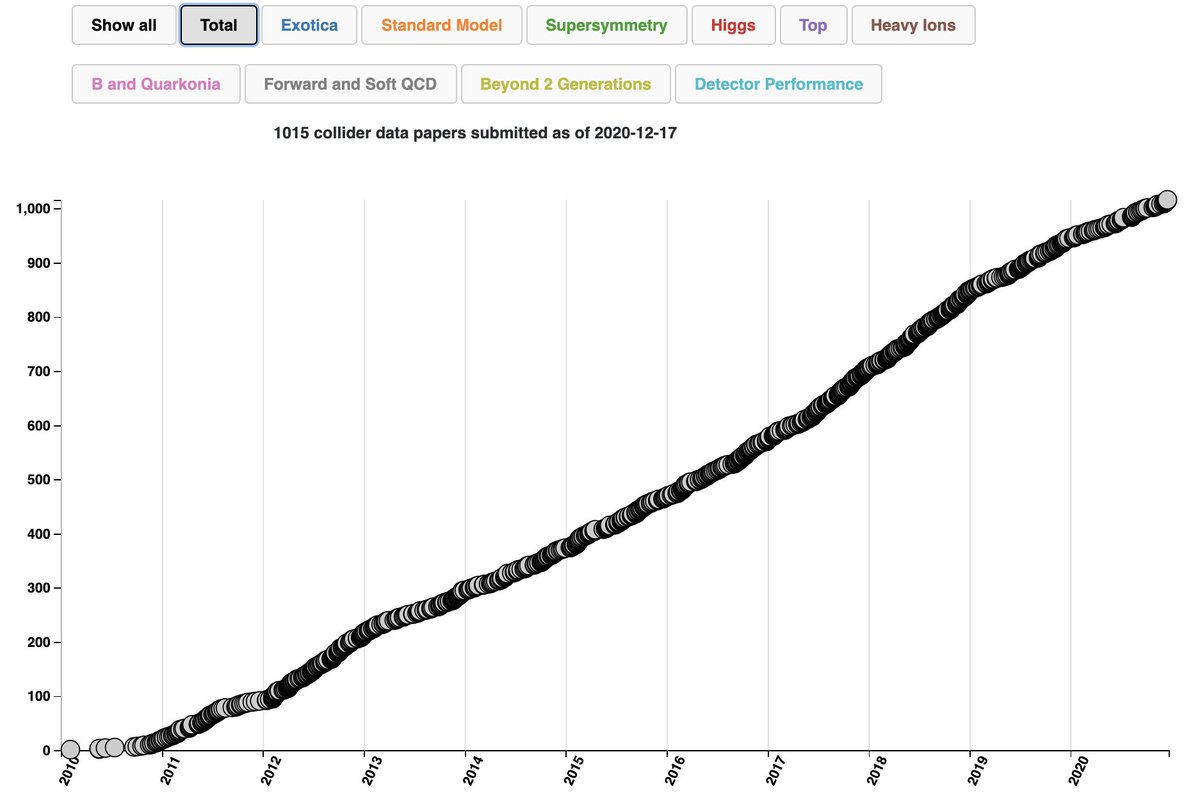Screen dimensions: 1200x793
Task: Choose the Top category
Action: pyautogui.click(x=813, y=25)
